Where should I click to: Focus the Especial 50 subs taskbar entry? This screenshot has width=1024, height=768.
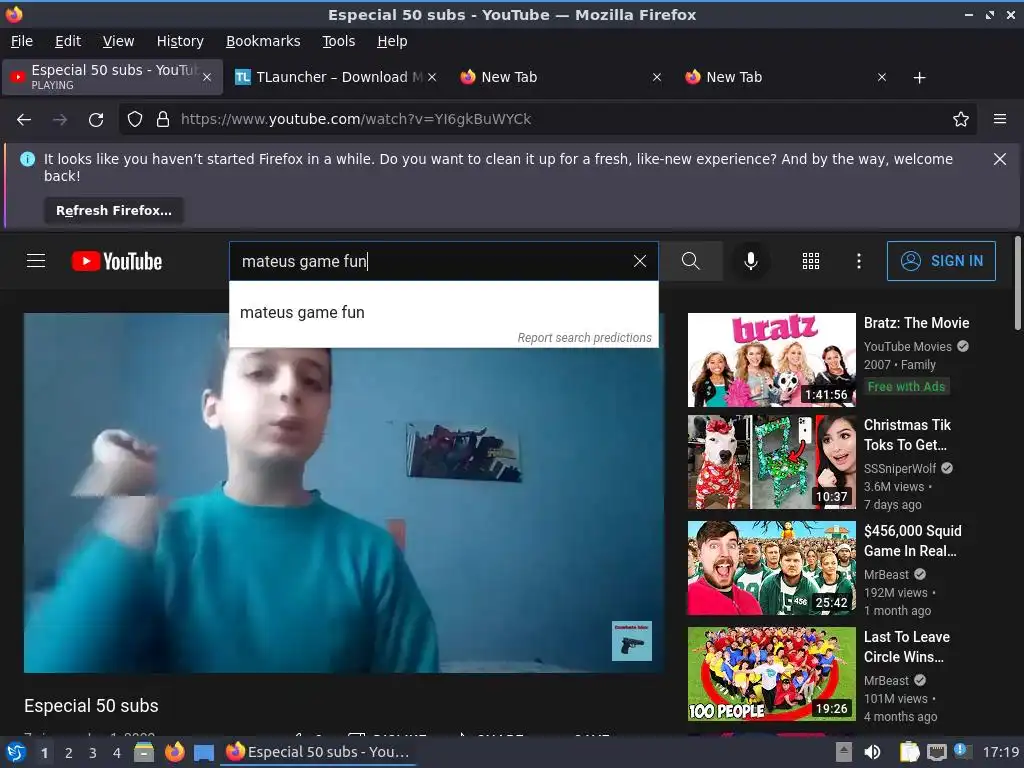click(318, 752)
